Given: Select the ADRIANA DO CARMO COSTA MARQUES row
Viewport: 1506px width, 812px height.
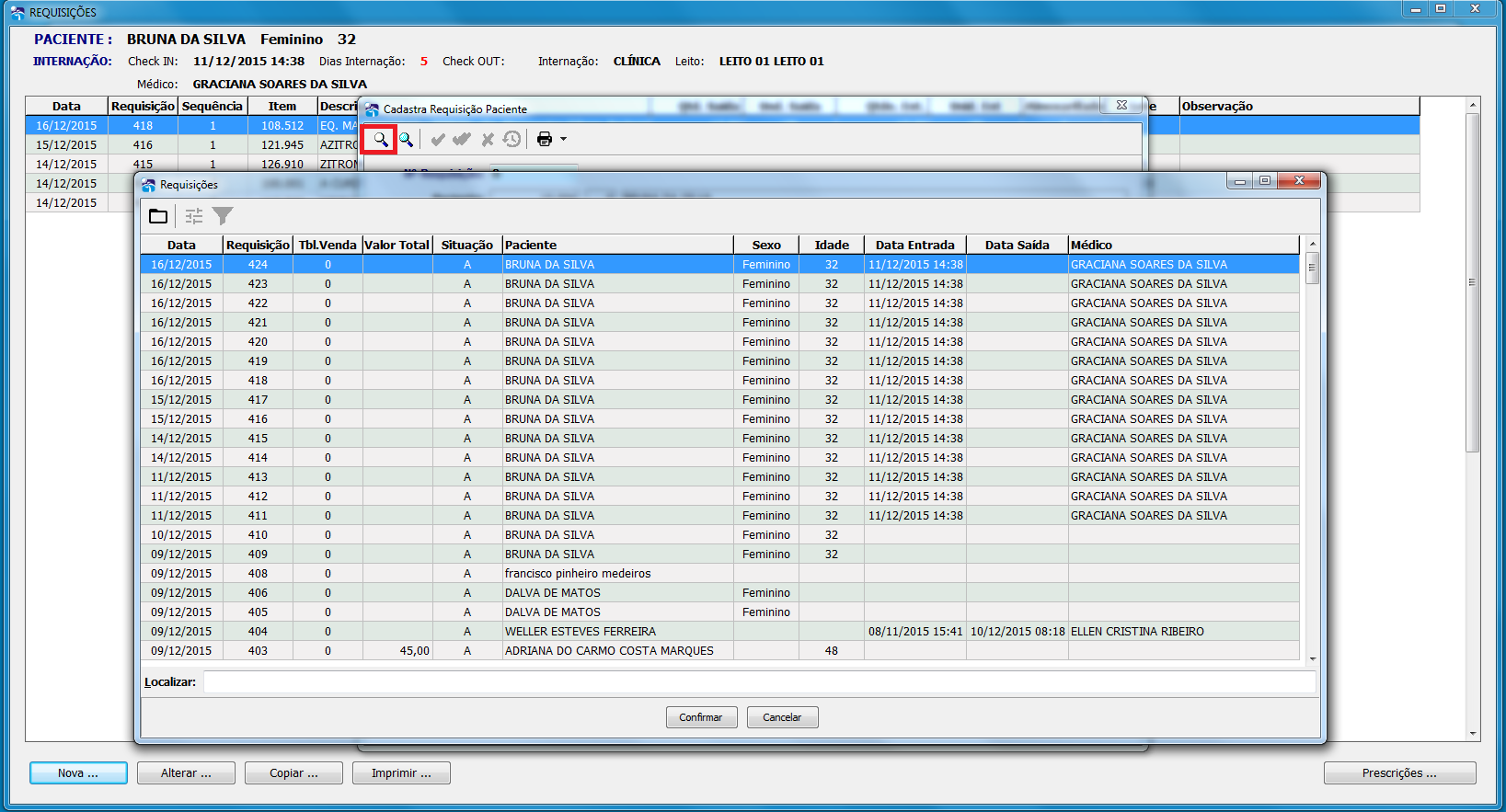Looking at the screenshot, I should 719,651.
